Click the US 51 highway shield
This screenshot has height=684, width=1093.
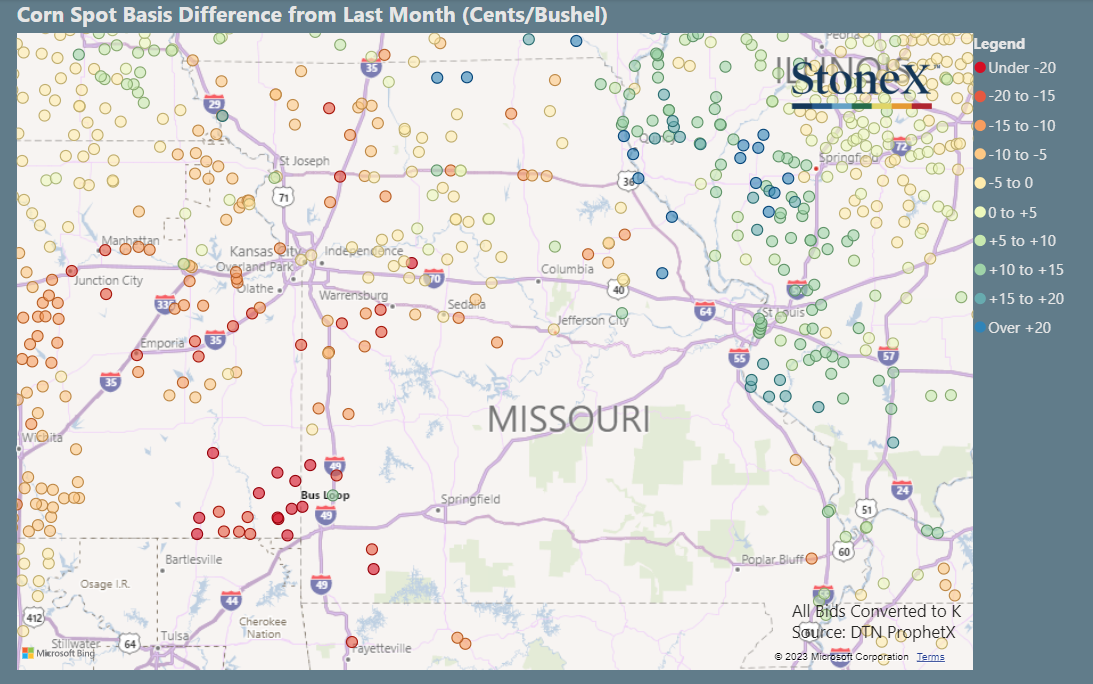pos(866,510)
